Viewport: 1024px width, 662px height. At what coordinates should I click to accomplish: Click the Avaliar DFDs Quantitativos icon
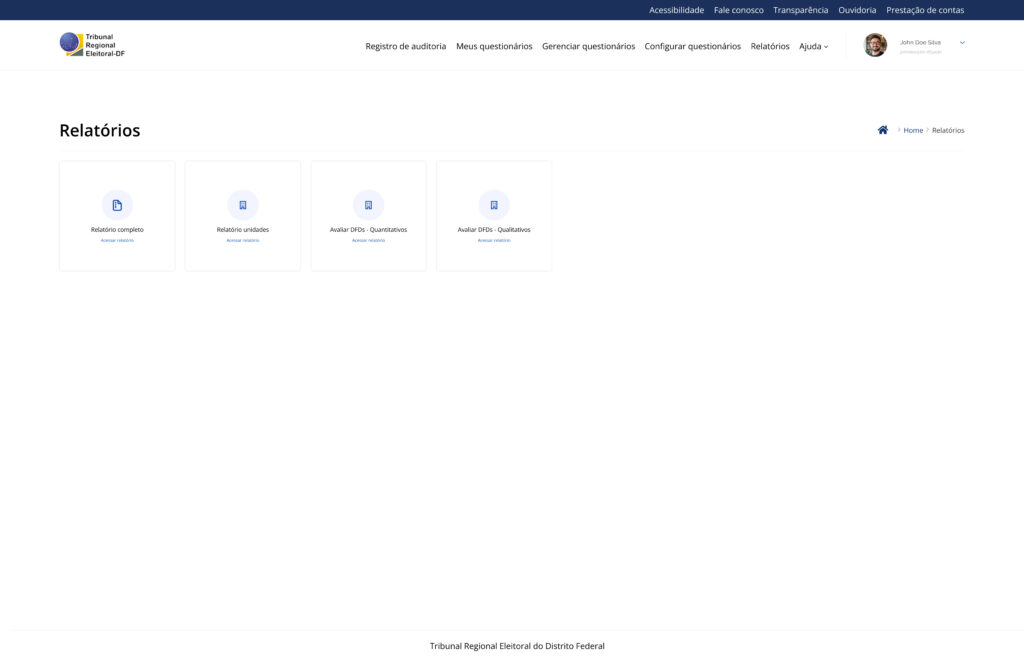[368, 205]
